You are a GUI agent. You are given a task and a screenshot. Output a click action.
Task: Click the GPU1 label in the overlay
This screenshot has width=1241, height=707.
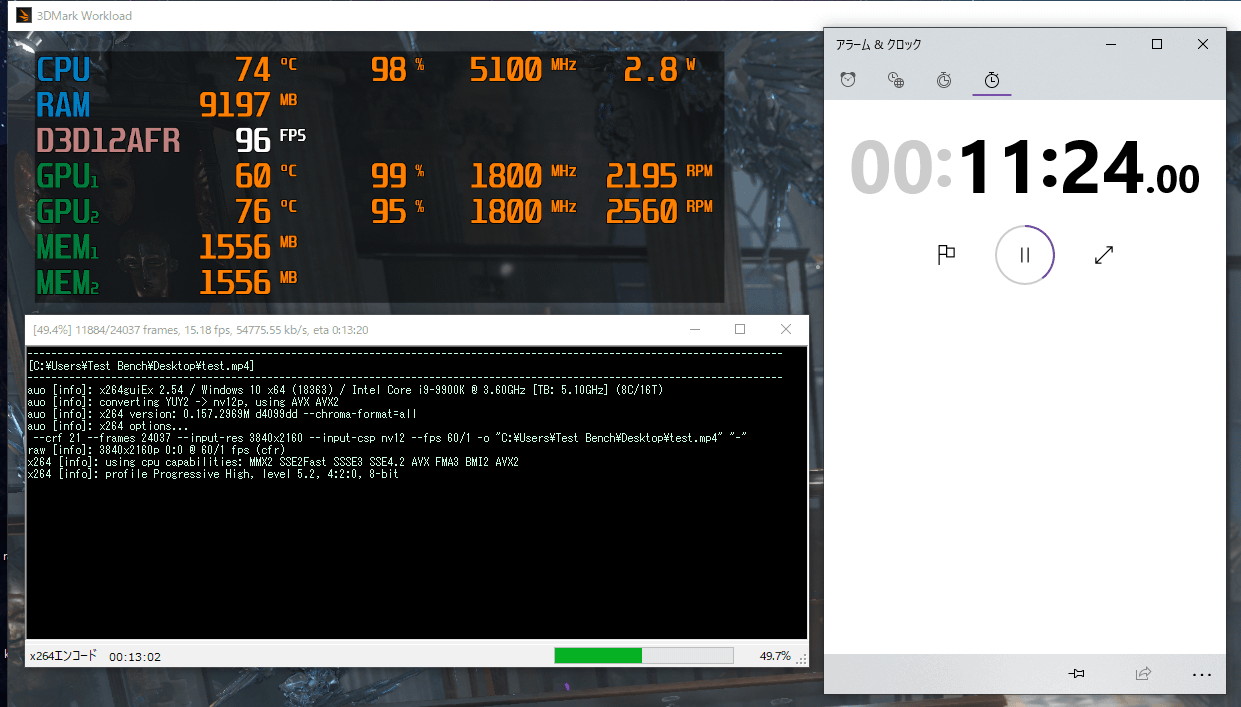(68, 176)
